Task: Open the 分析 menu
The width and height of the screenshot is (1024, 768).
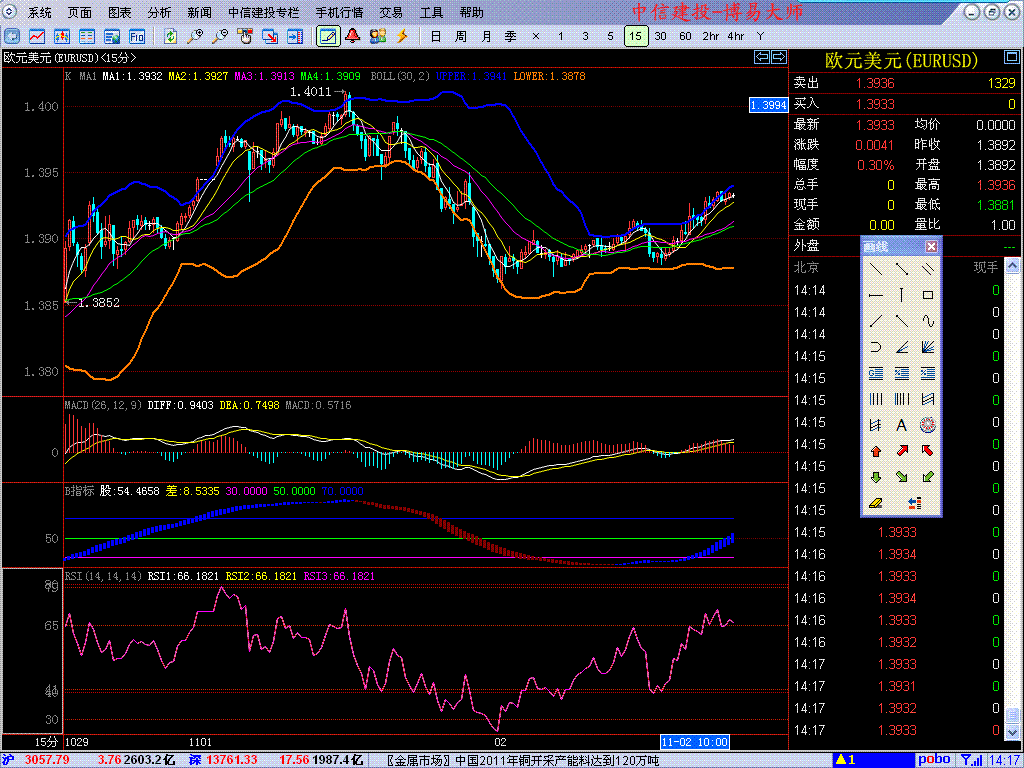Action: click(x=159, y=13)
